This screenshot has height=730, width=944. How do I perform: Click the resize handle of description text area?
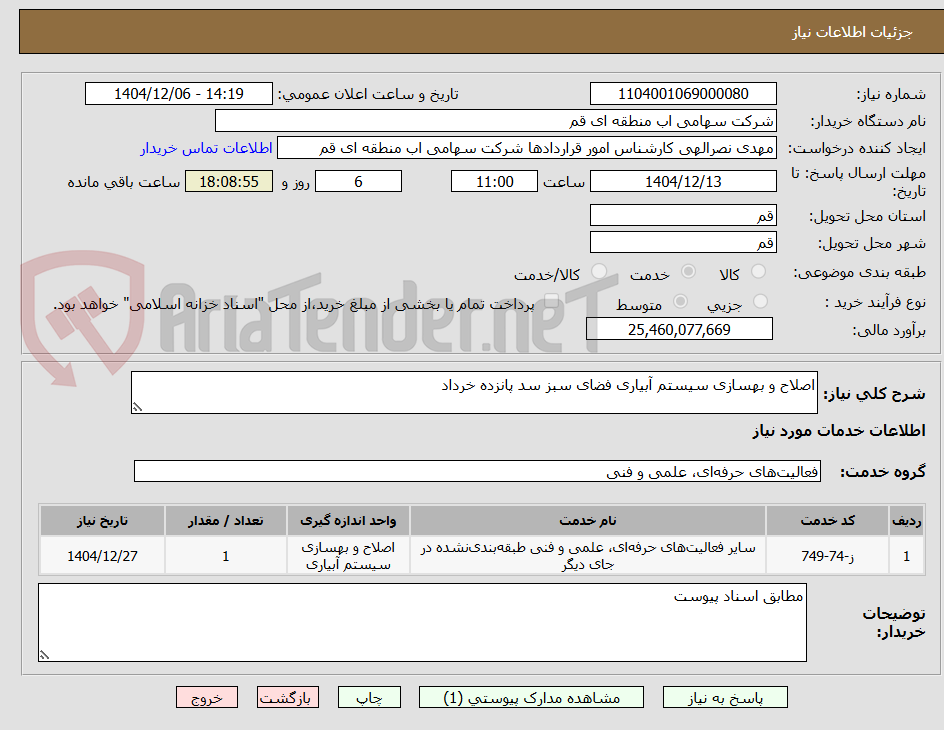pyautogui.click(x=137, y=407)
